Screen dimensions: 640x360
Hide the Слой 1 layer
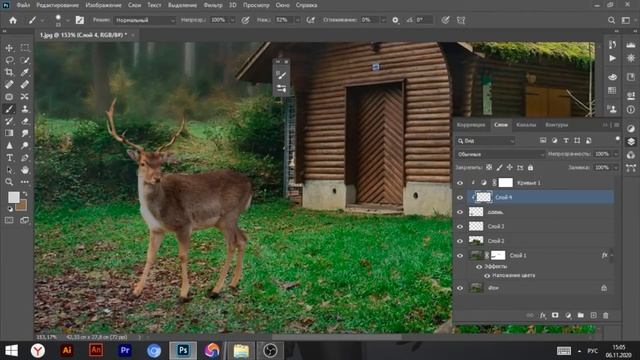point(460,256)
